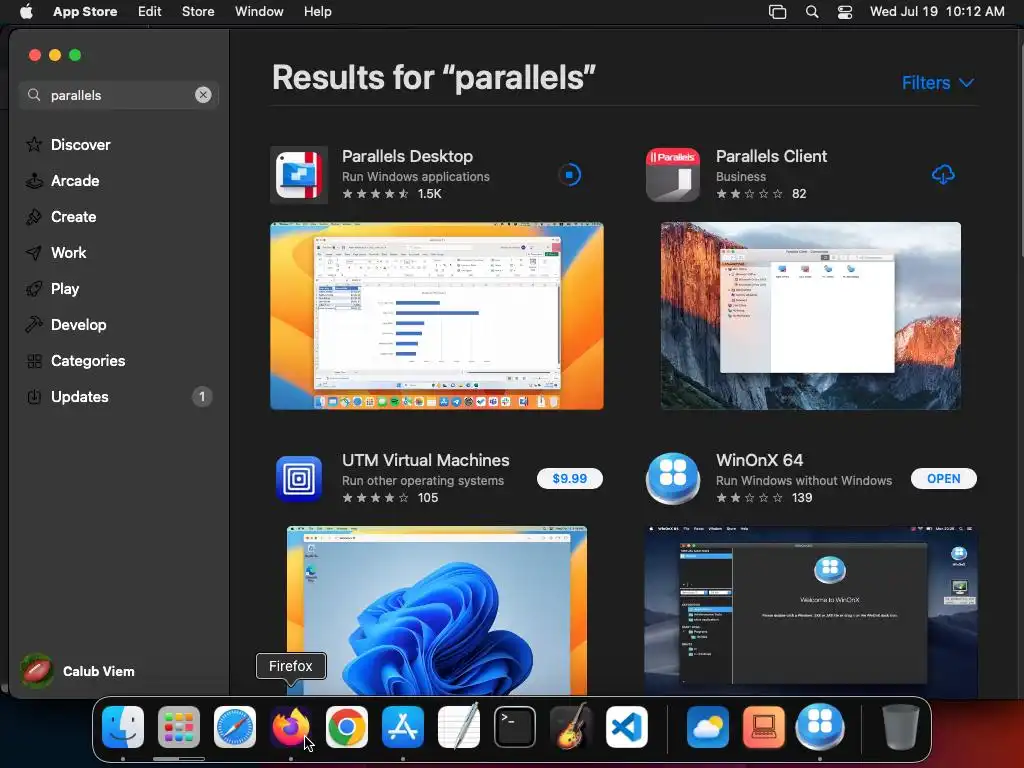Open TextEdit from the Dock
Viewport: 1024px width, 768px height.
(459, 727)
